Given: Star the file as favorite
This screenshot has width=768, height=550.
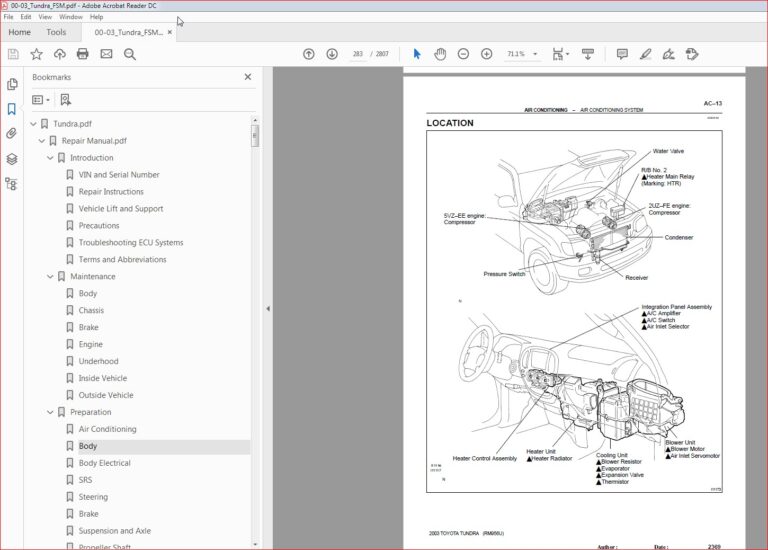Looking at the screenshot, I should tap(36, 54).
